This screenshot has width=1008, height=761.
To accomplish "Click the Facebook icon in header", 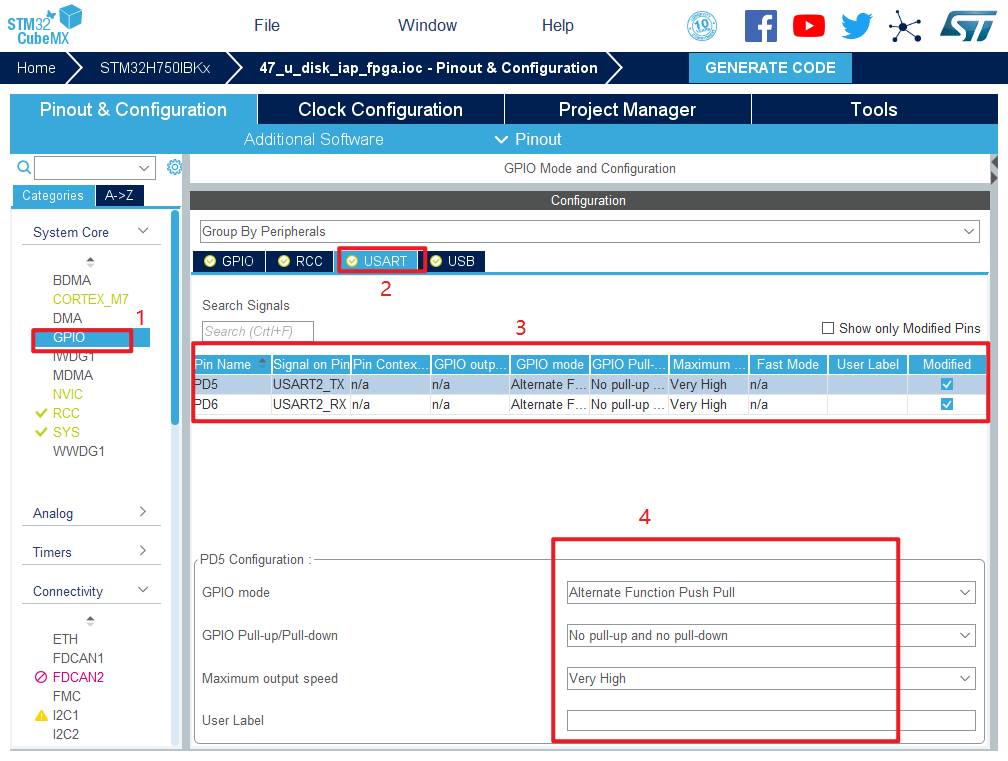I will tap(760, 26).
